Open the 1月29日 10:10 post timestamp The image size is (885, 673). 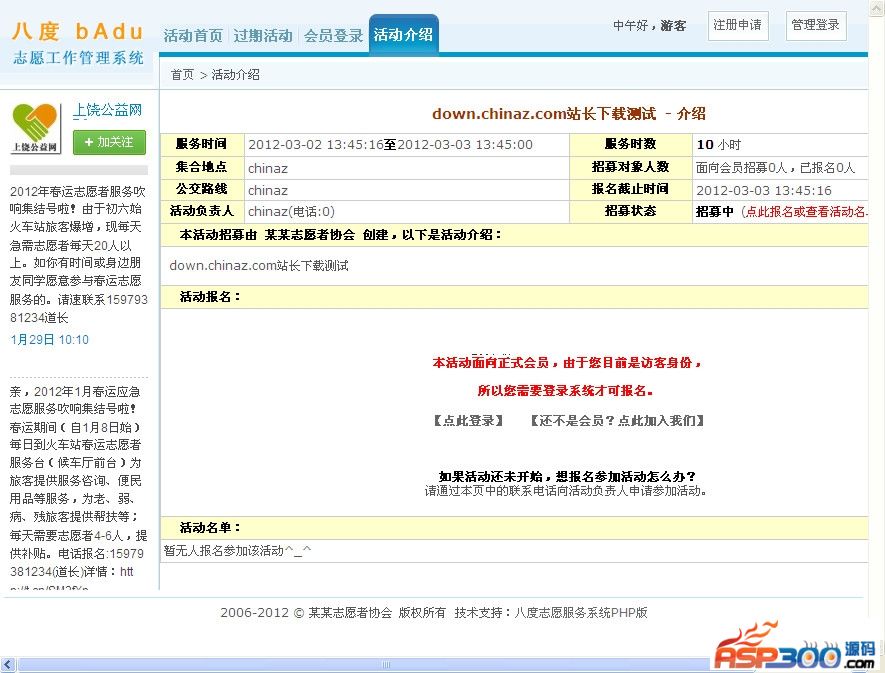pos(49,340)
